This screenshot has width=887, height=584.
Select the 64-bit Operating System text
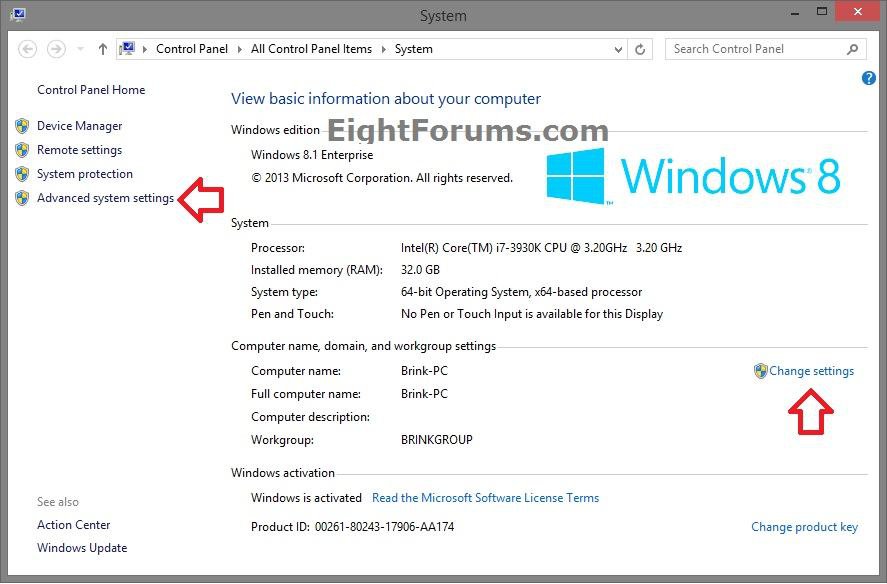pos(522,292)
